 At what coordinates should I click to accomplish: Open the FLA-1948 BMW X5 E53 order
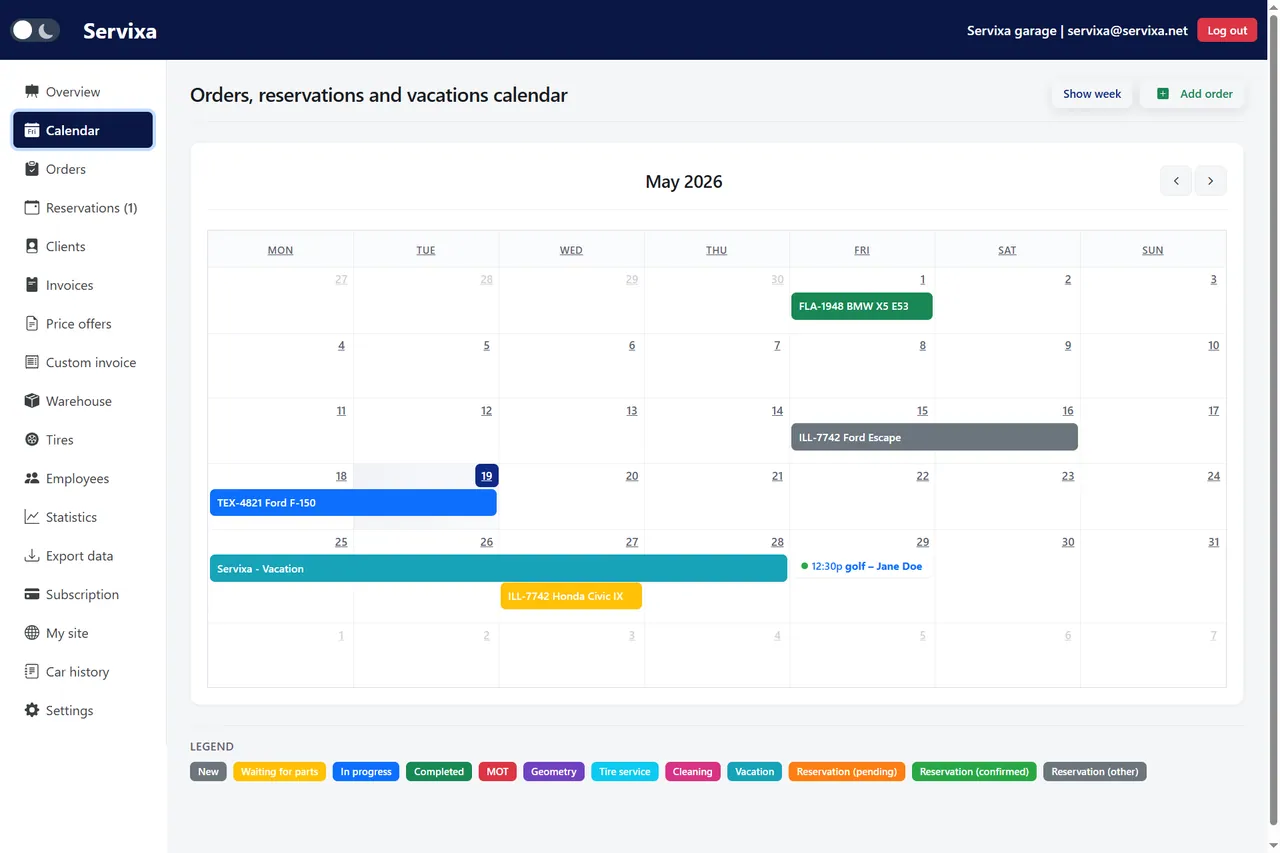[862, 306]
